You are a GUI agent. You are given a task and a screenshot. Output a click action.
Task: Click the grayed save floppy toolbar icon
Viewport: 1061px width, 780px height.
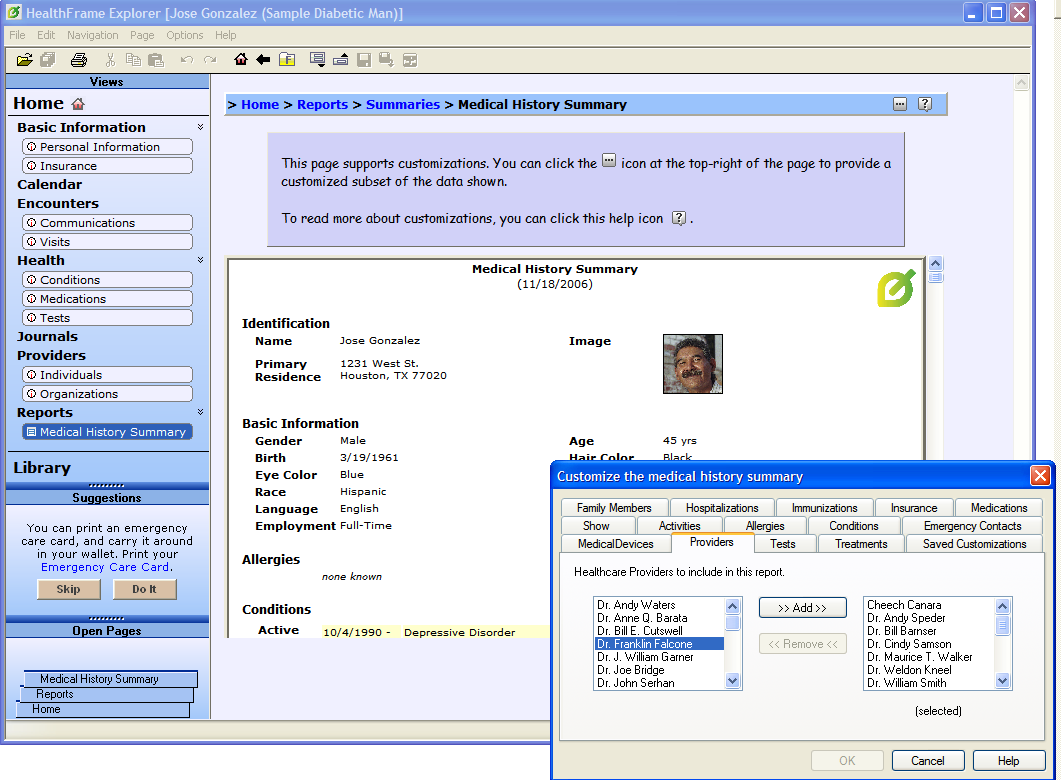pos(364,60)
